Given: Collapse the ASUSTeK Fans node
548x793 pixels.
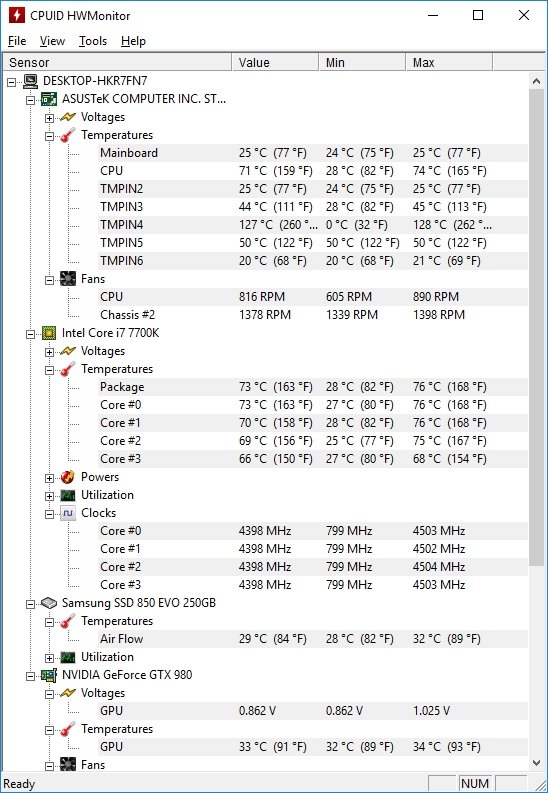Looking at the screenshot, I should tap(49, 280).
